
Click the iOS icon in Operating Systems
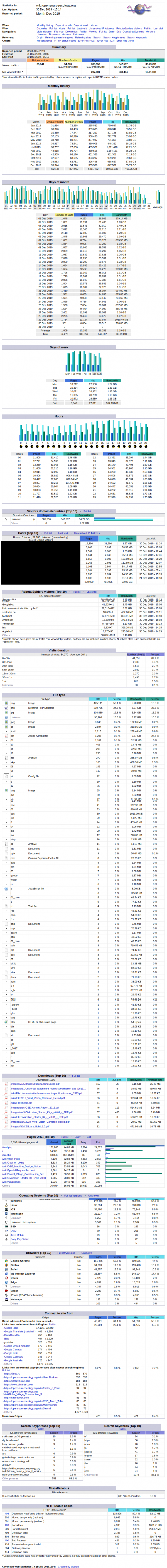(6, 1210)
